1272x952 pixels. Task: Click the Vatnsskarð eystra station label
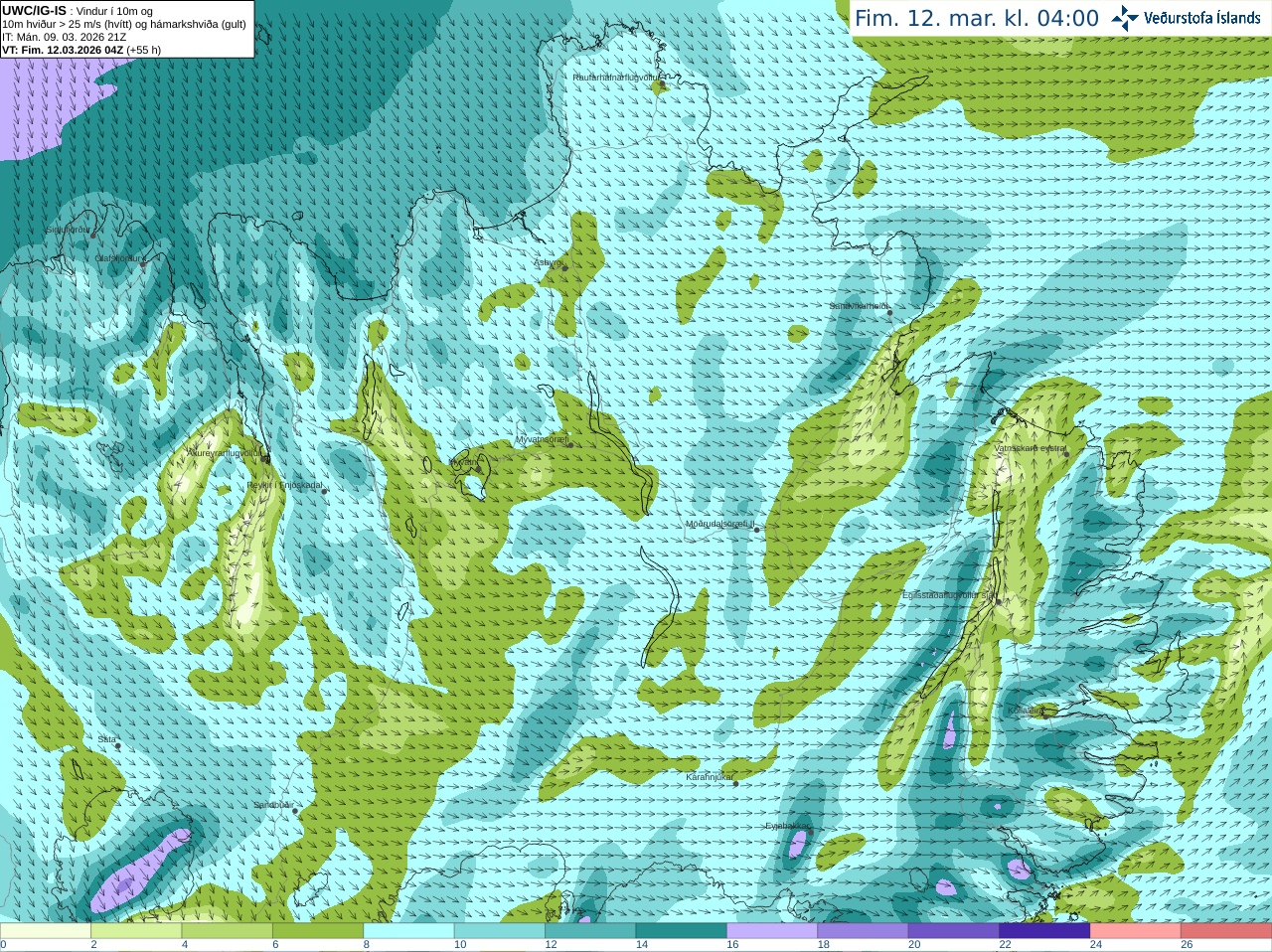click(x=1031, y=448)
